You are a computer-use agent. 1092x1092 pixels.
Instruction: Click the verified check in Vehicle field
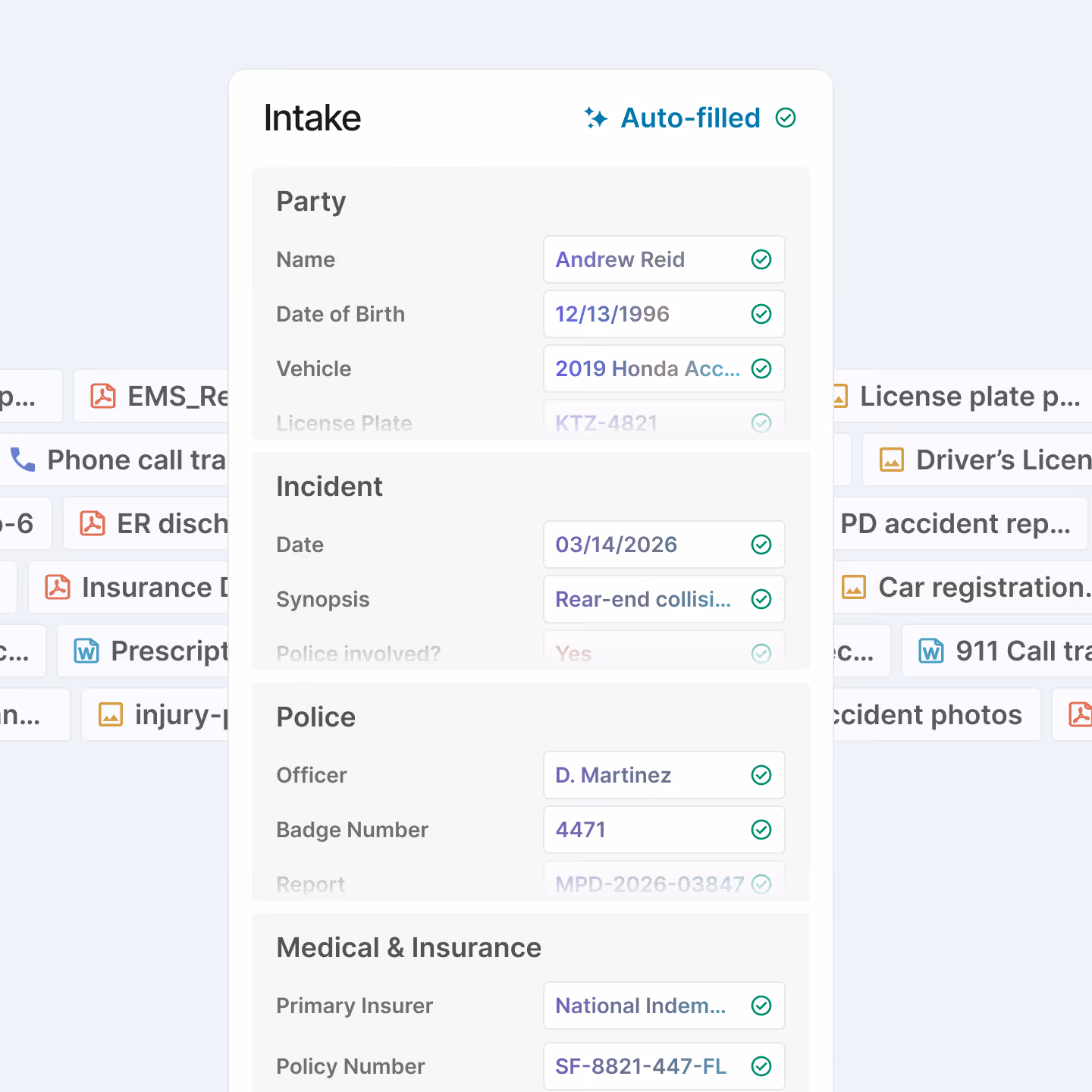coord(761,369)
